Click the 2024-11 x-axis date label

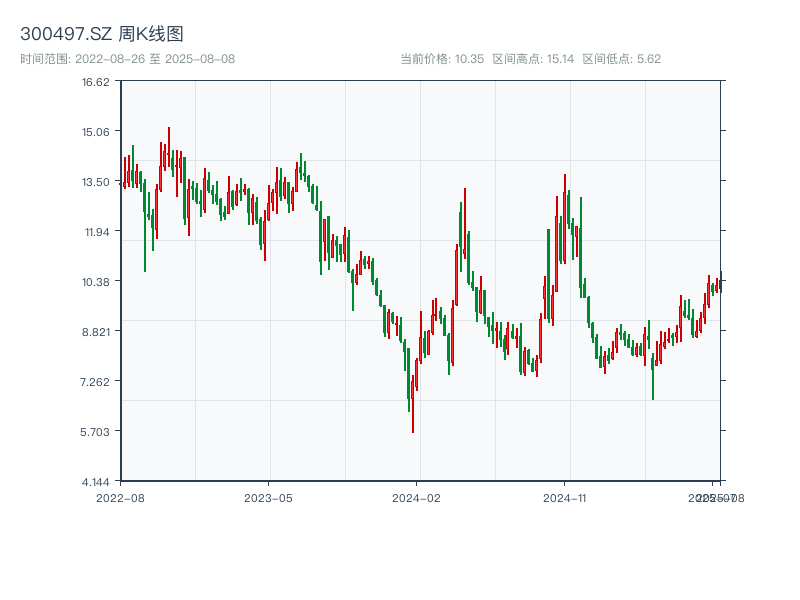(565, 497)
